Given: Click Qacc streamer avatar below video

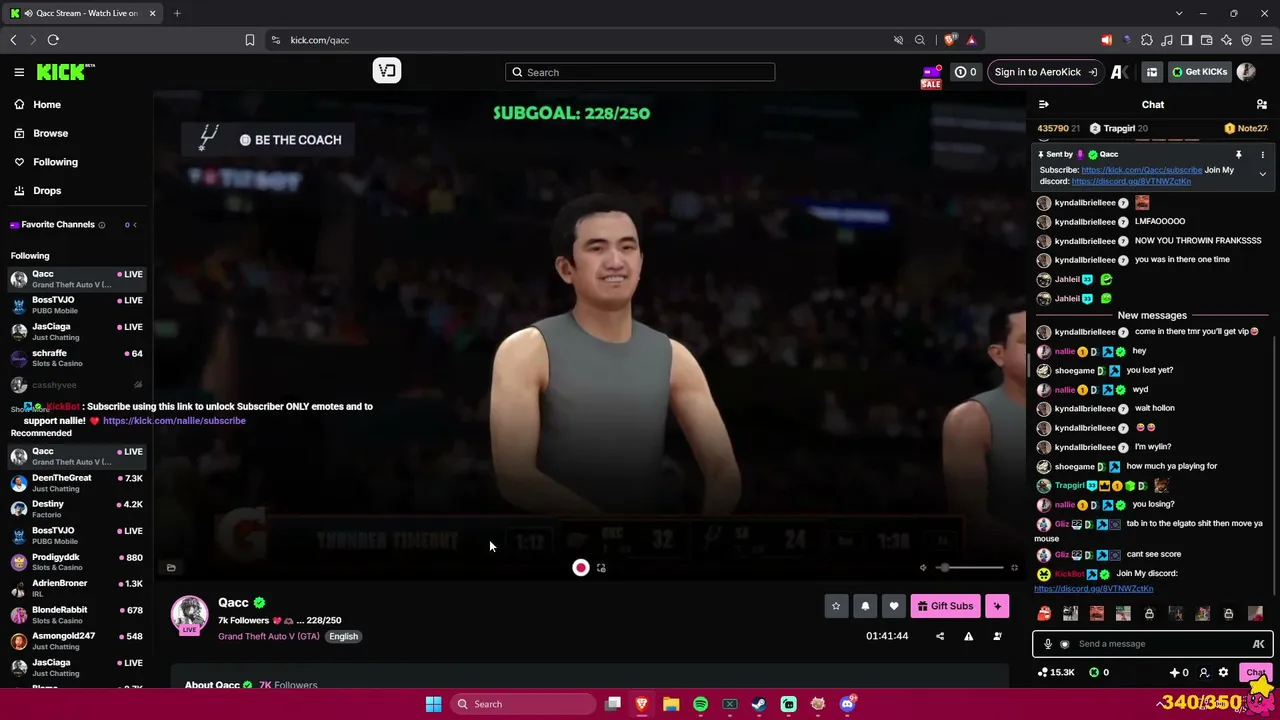Looking at the screenshot, I should (x=189, y=615).
